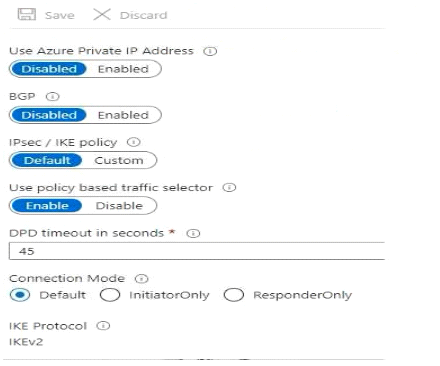
Task: Open info icon for policy based traffic selector
Action: point(229,188)
